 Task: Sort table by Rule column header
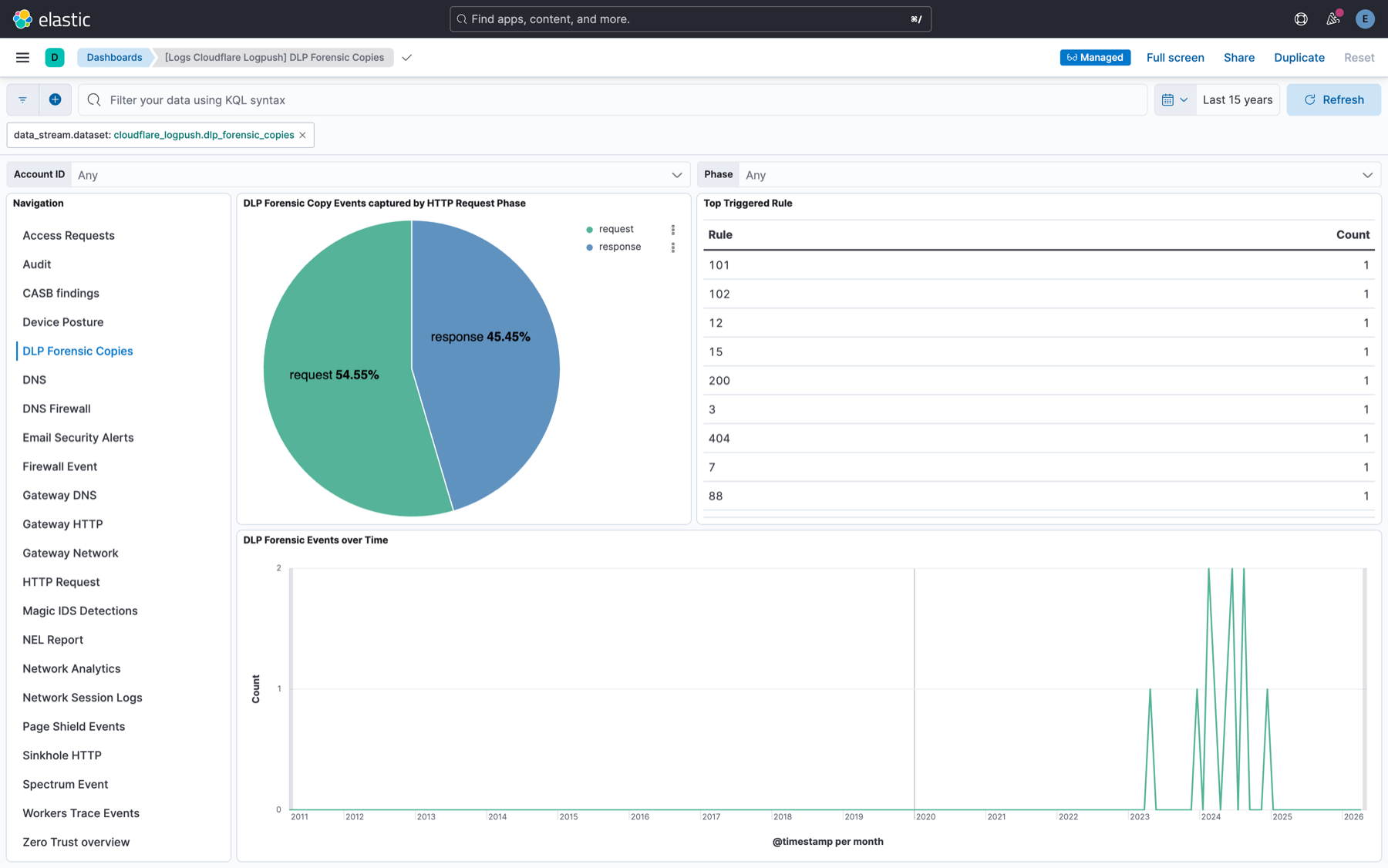point(720,235)
